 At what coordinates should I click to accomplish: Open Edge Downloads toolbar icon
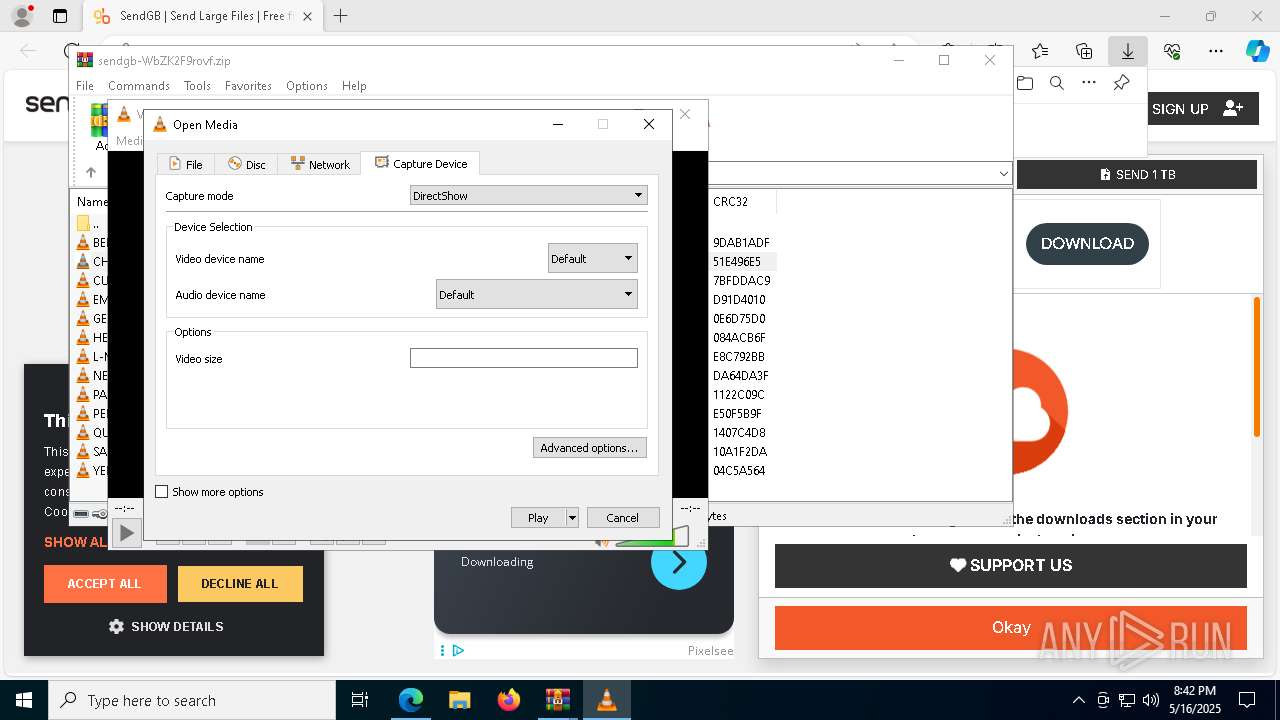pyautogui.click(x=1128, y=51)
